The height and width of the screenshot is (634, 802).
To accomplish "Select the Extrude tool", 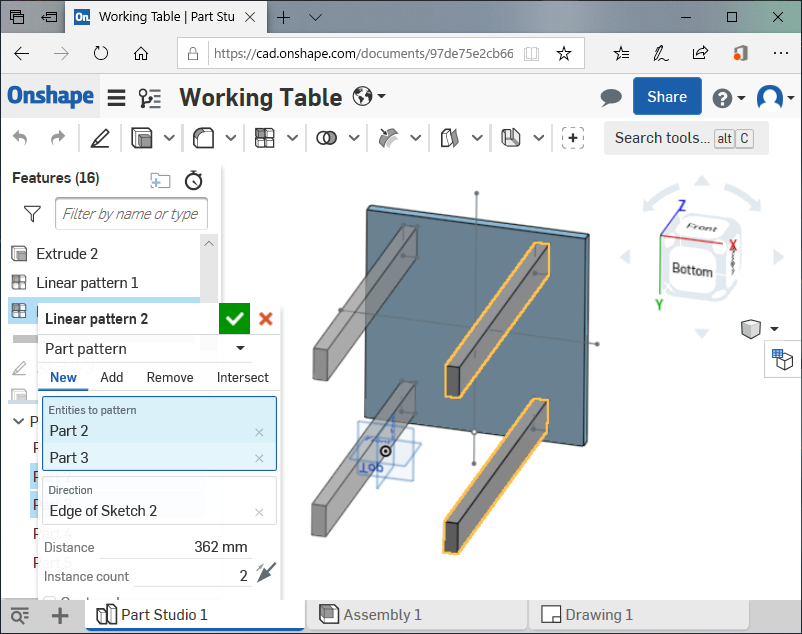I will point(142,138).
